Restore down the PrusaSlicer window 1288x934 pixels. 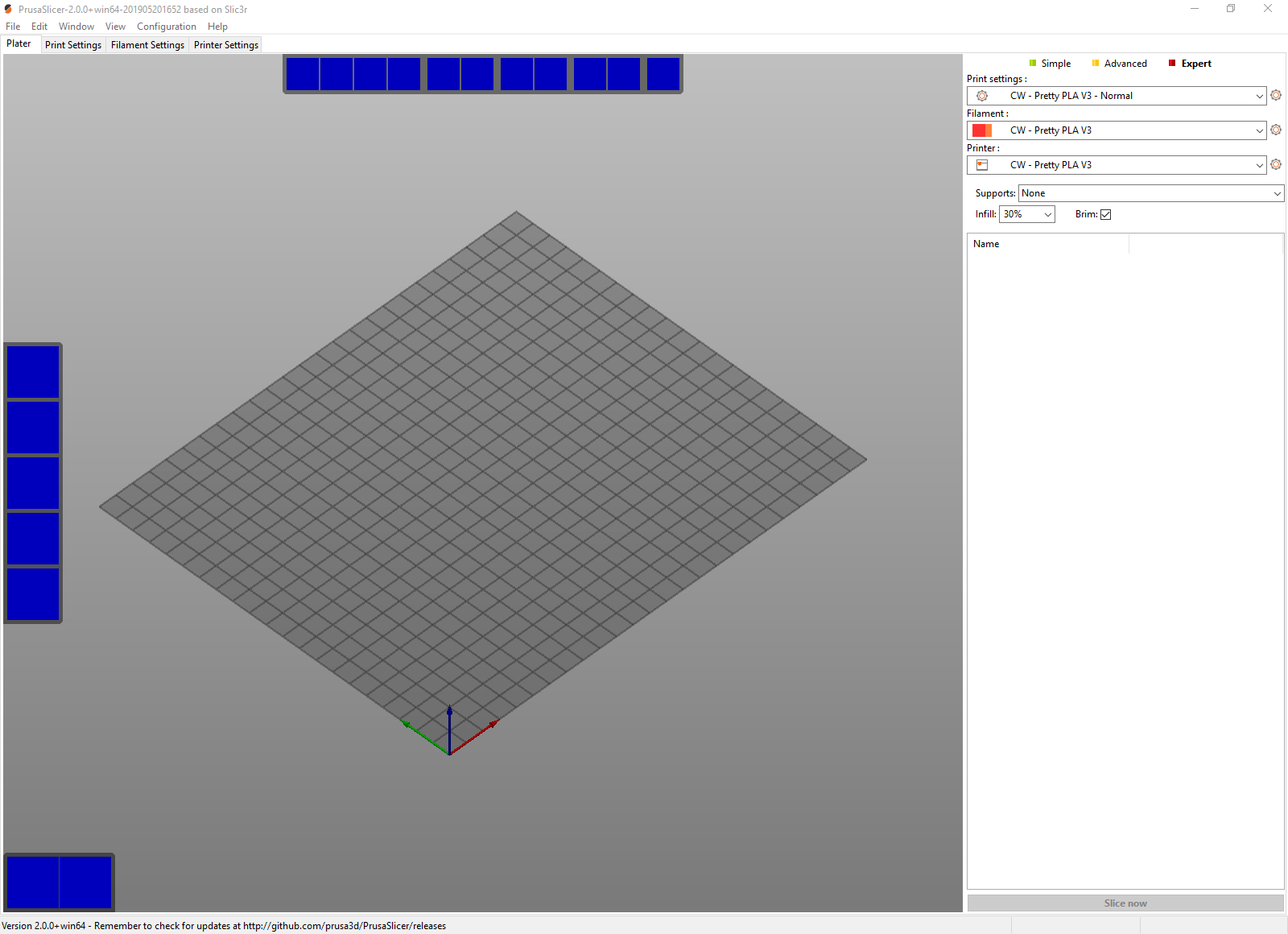click(1231, 9)
